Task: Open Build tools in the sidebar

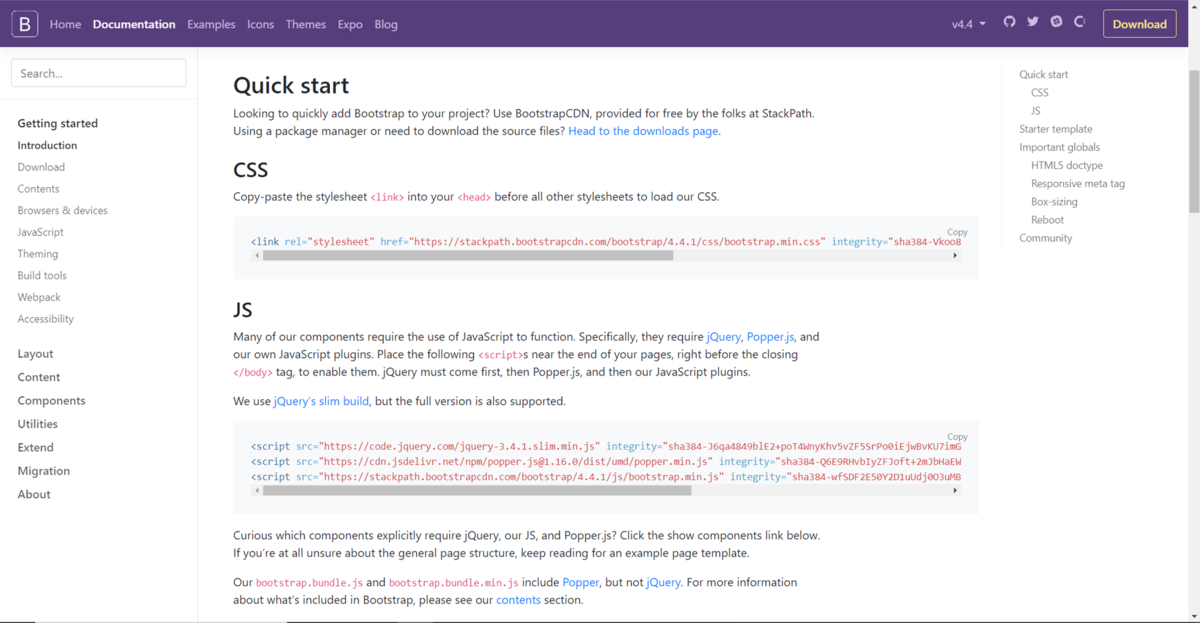Action: coord(42,276)
